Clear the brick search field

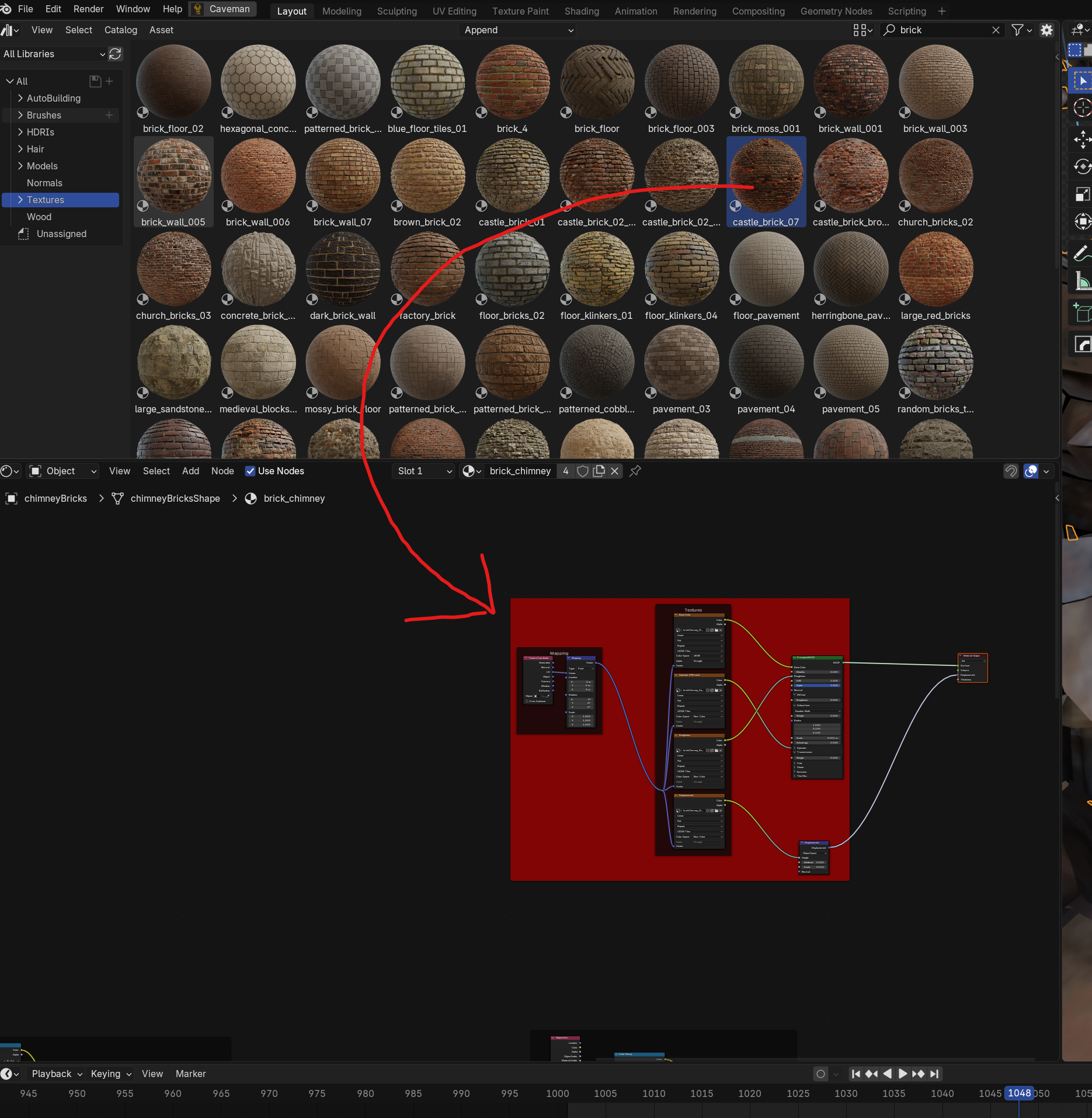point(996,30)
